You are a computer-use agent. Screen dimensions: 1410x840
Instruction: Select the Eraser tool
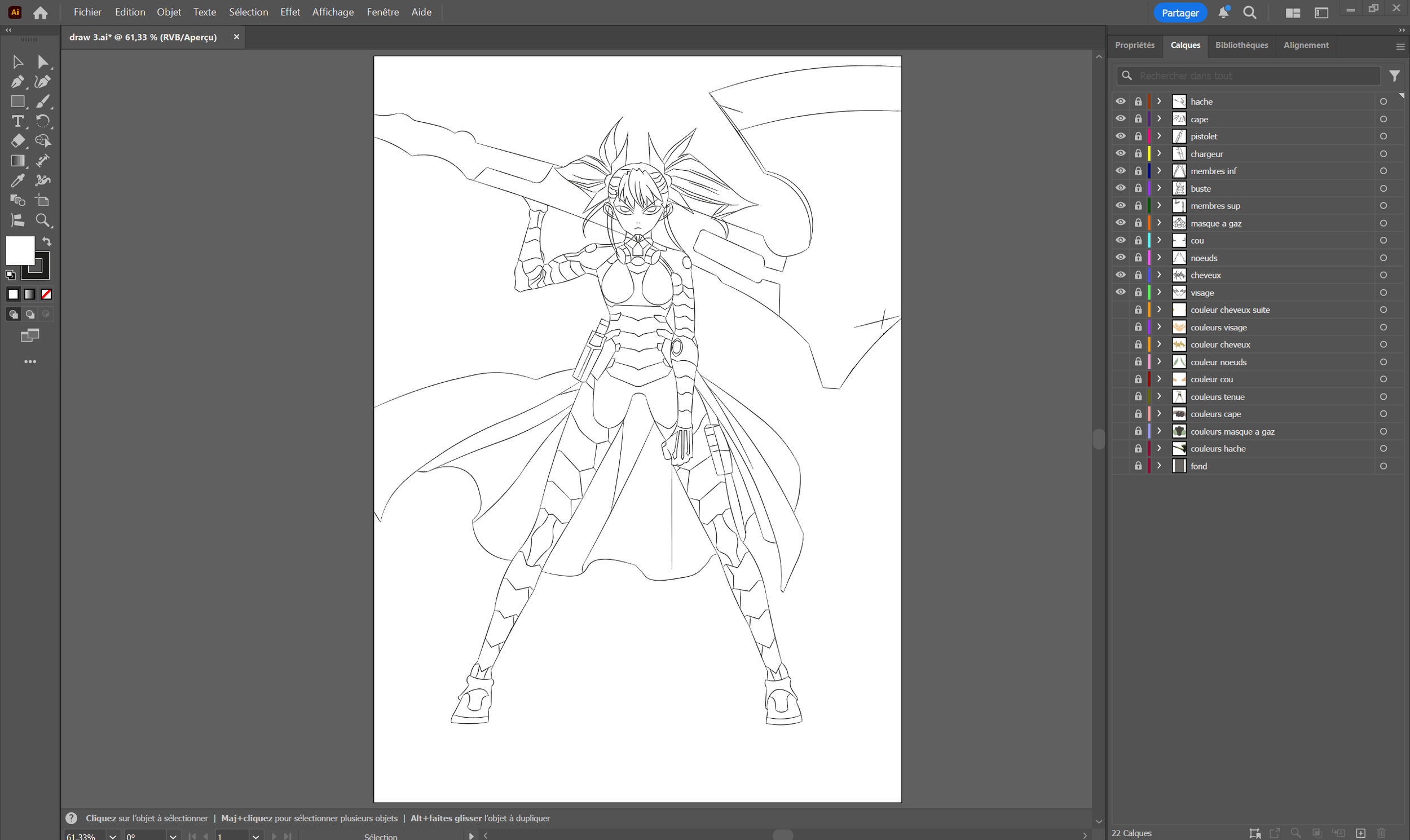pyautogui.click(x=17, y=141)
